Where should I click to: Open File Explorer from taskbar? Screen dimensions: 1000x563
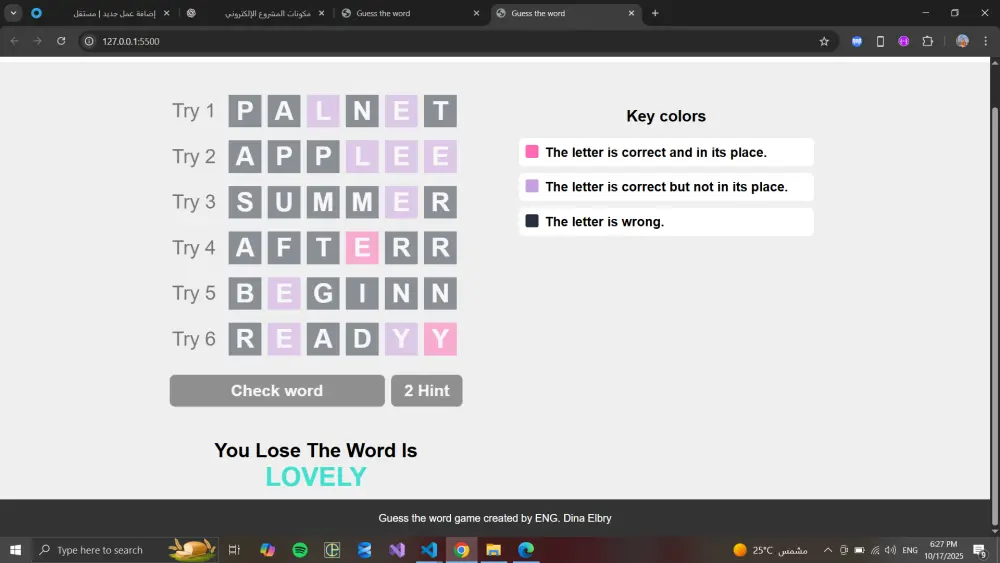pos(494,550)
